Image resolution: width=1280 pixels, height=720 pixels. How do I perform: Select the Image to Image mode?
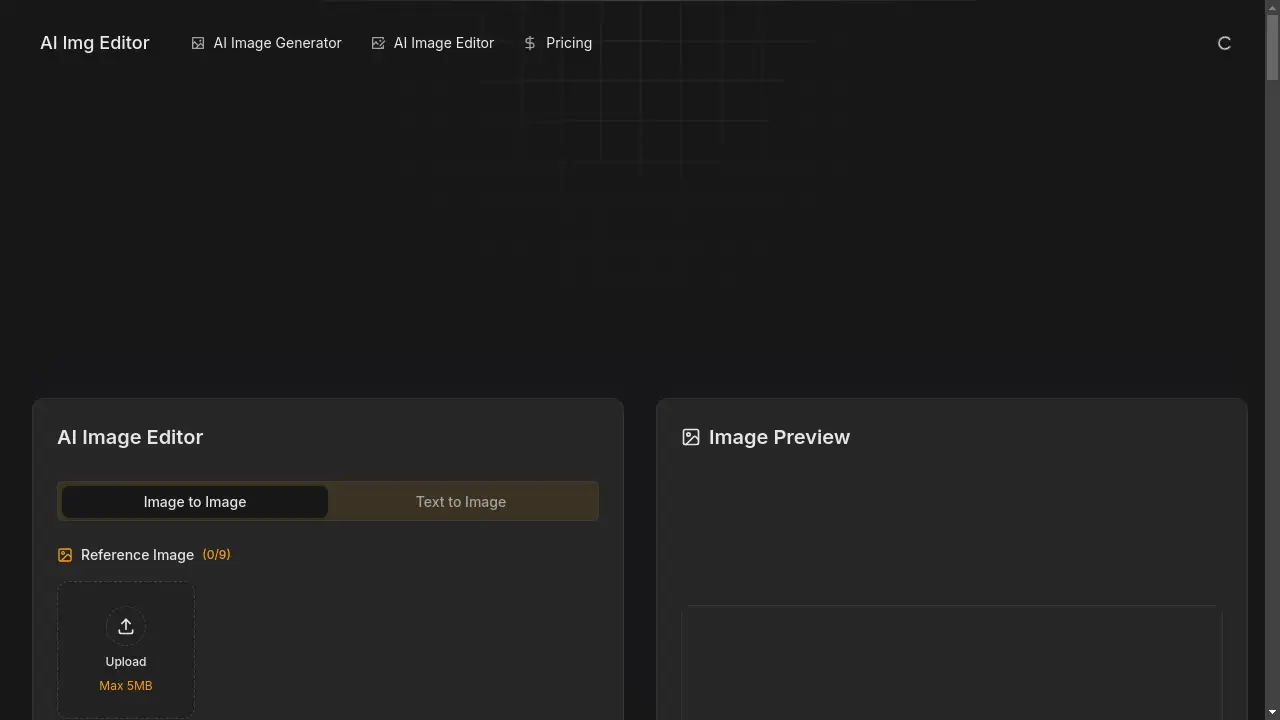coord(194,501)
